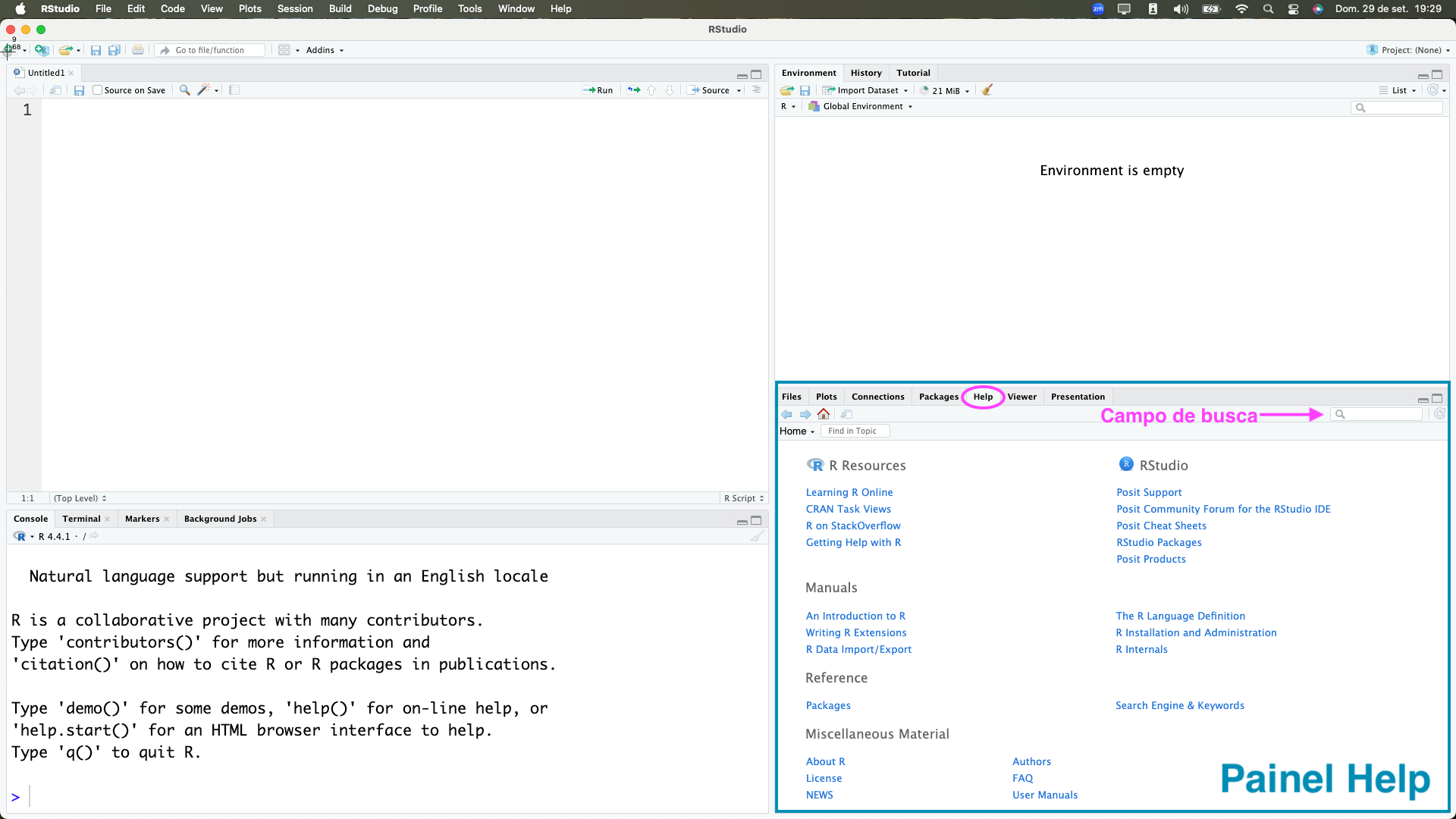Open Addins dropdown
This screenshot has height=819, width=1456.
pos(325,50)
